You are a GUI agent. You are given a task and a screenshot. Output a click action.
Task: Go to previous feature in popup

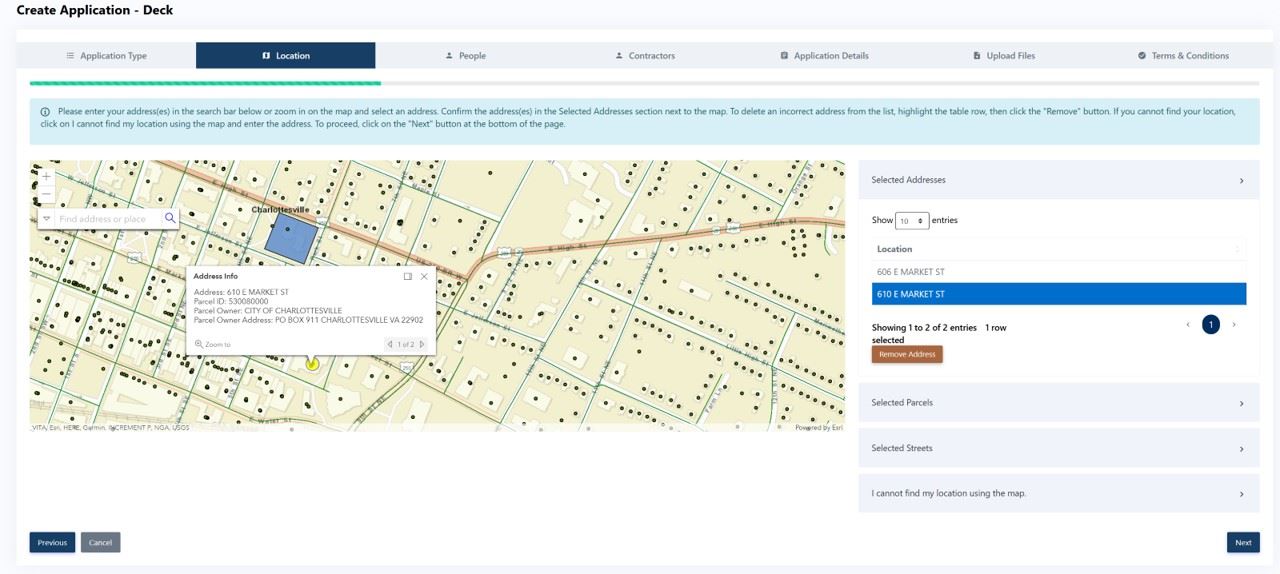point(390,344)
